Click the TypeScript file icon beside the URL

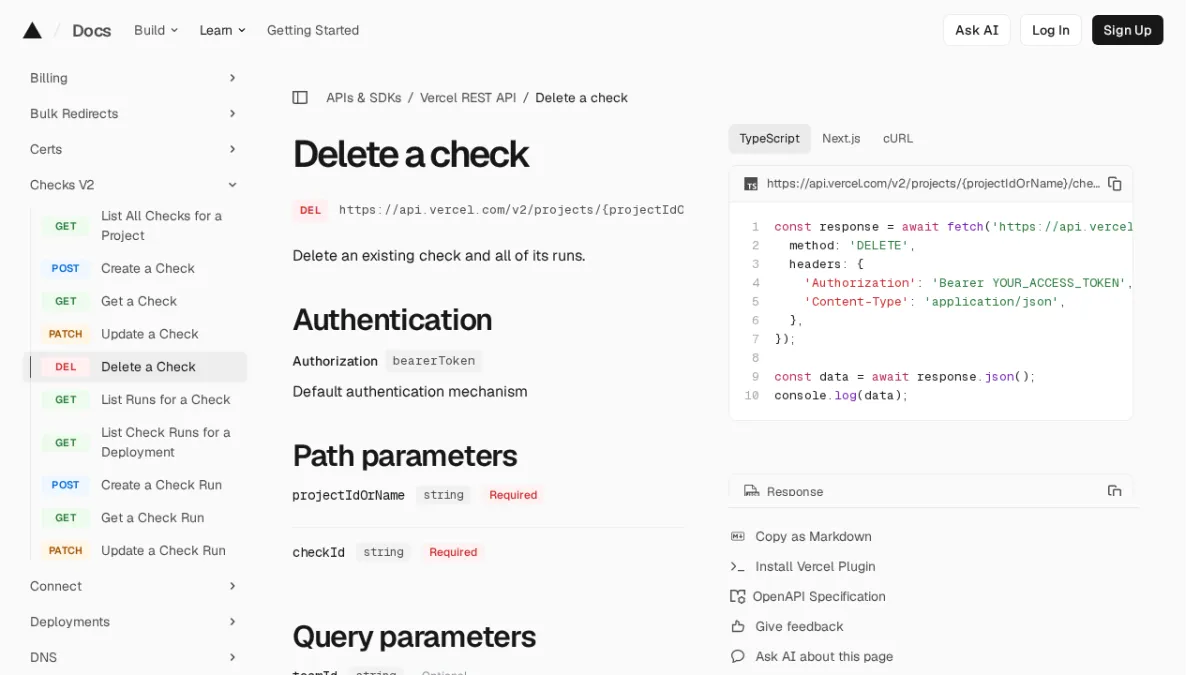pos(751,184)
